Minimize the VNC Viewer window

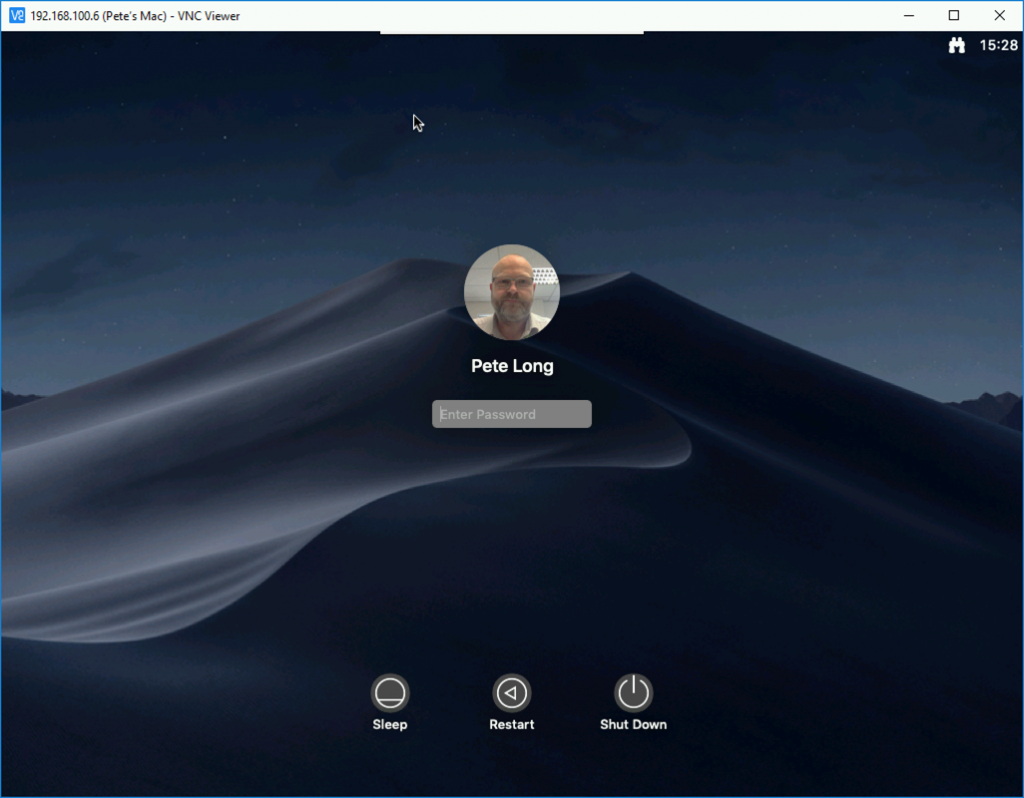coord(908,15)
